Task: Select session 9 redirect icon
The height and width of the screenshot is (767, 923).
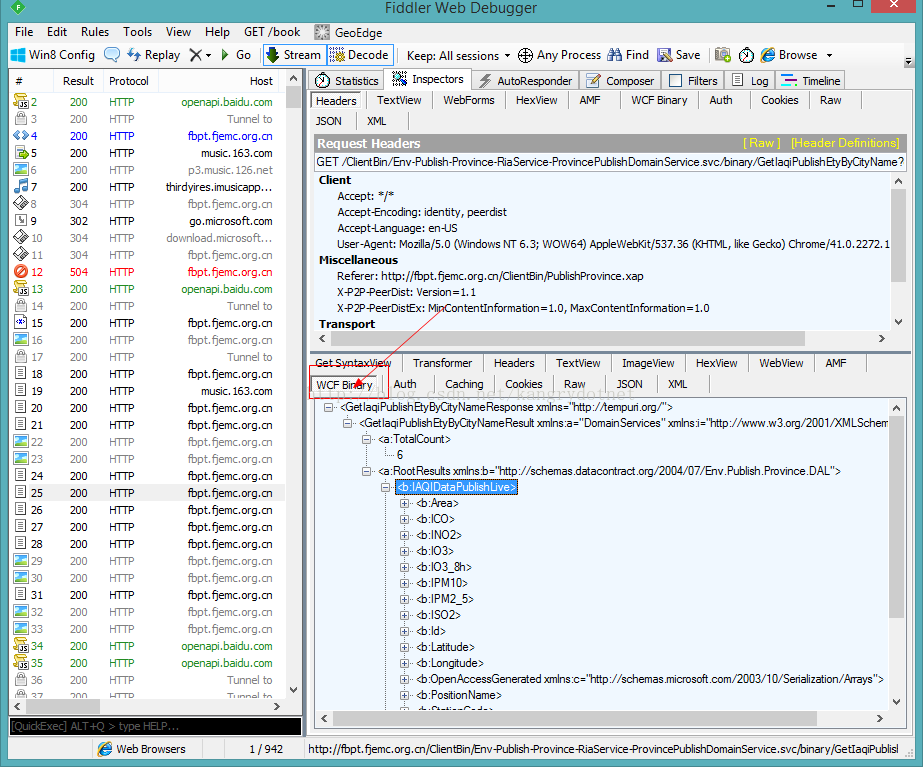Action: [x=21, y=221]
